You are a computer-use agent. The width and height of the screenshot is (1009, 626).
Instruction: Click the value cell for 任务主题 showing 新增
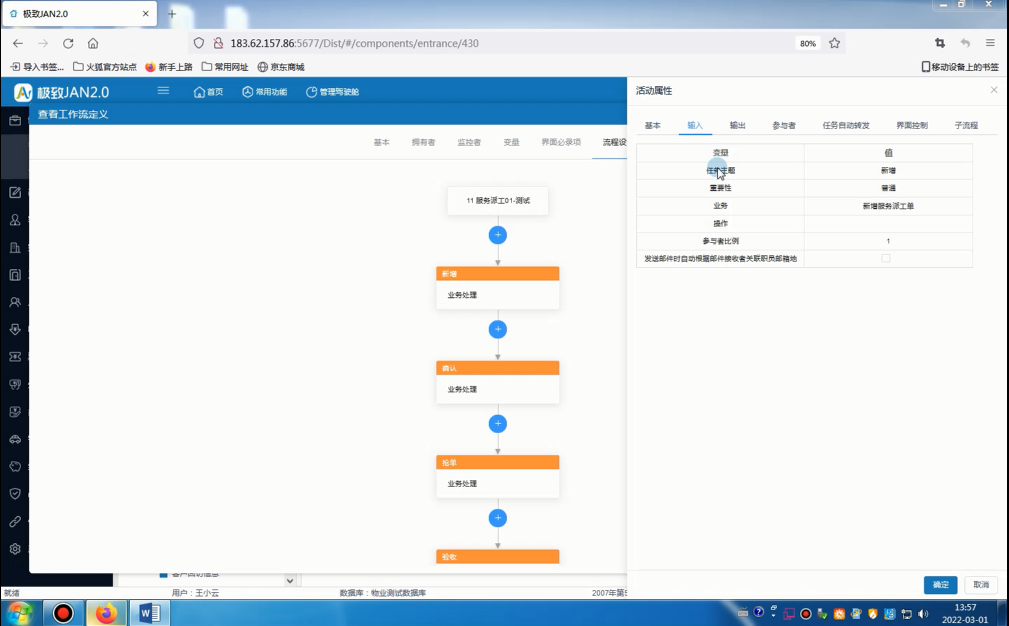click(888, 170)
